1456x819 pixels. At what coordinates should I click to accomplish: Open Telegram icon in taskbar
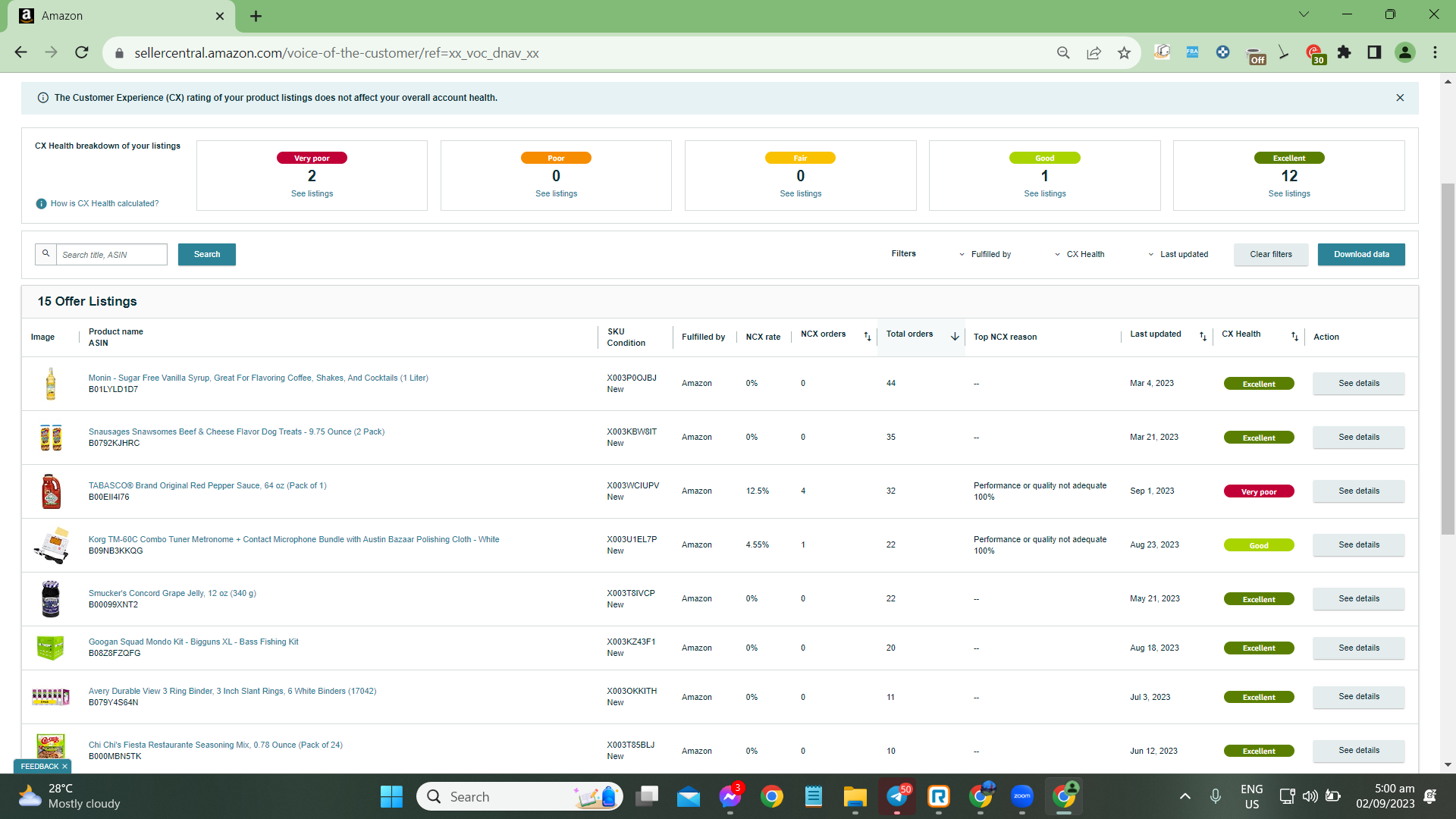pyautogui.click(x=898, y=796)
